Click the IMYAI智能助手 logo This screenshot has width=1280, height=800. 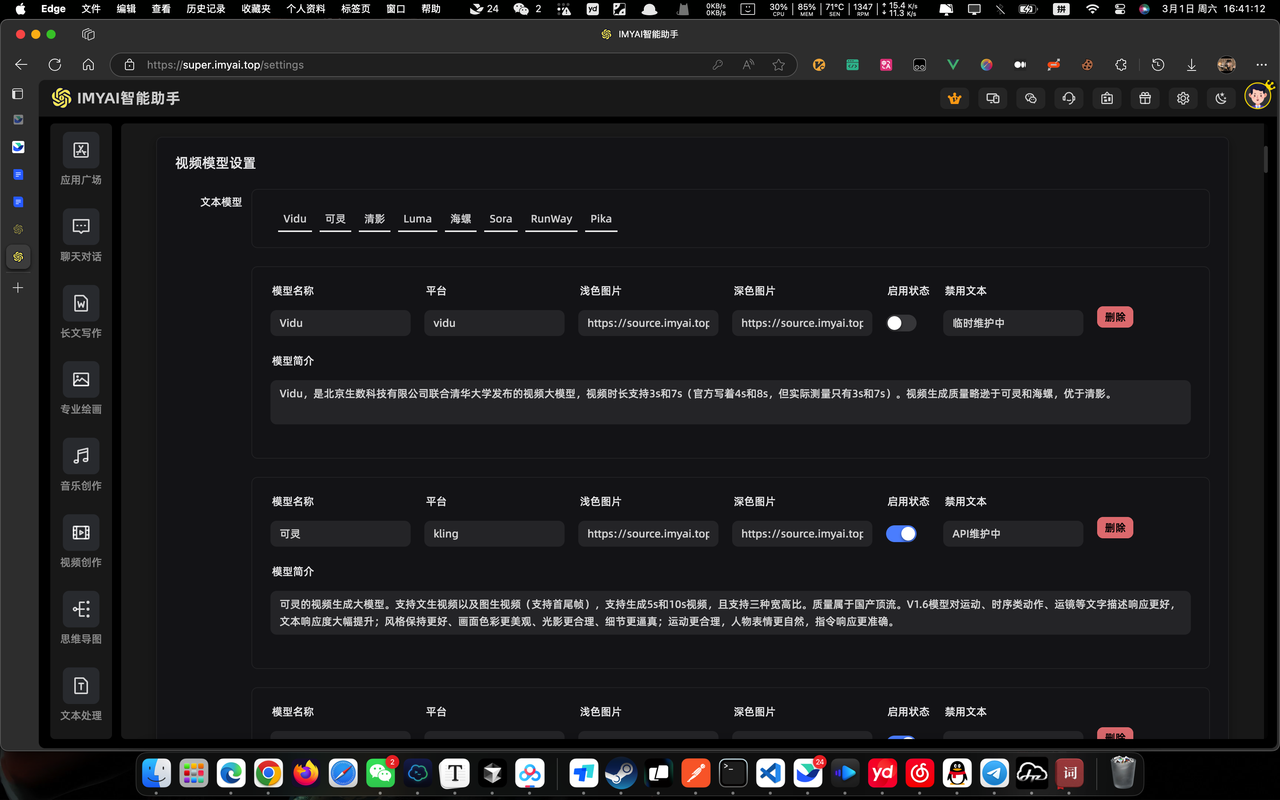(116, 98)
